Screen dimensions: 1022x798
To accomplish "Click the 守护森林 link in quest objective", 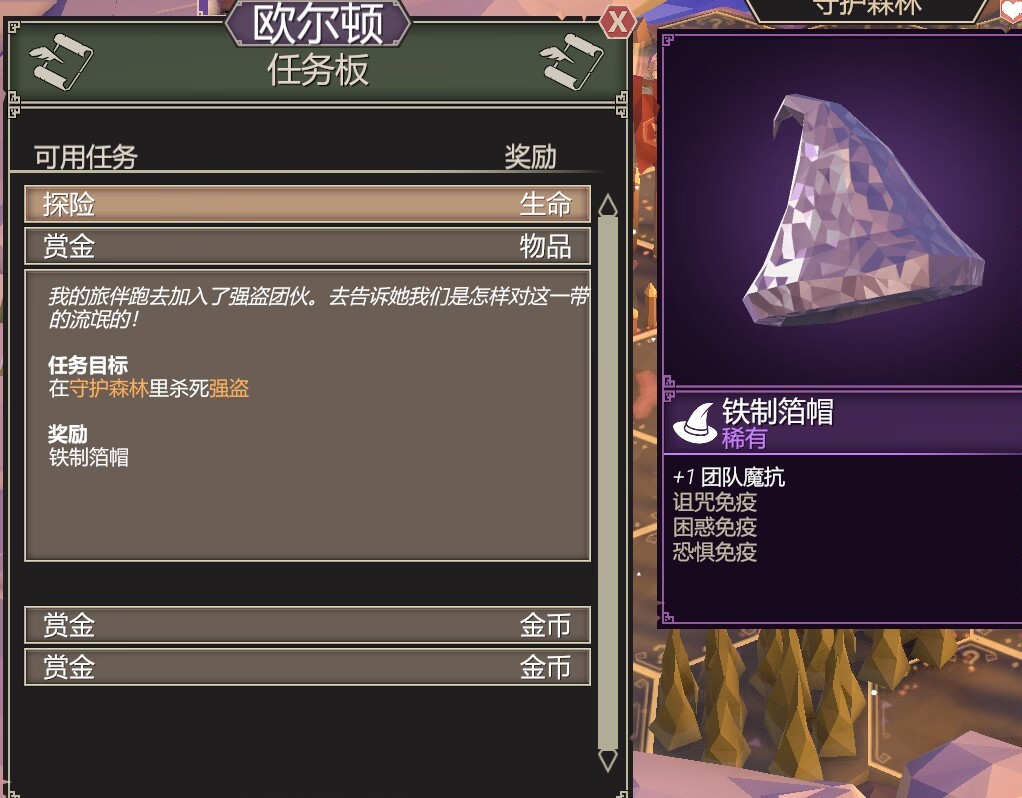I will click(x=109, y=389).
